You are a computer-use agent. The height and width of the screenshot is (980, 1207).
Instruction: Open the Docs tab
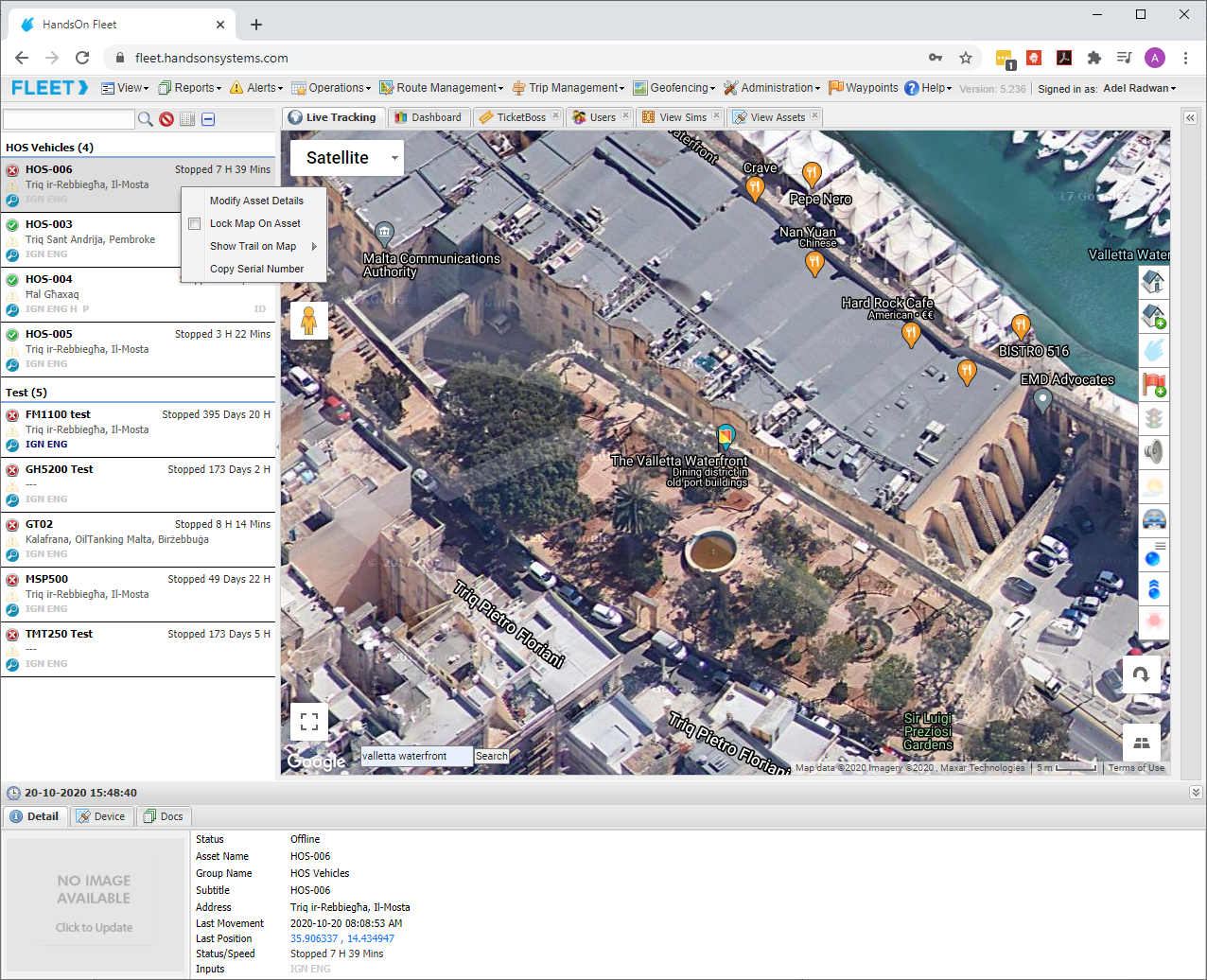point(164,816)
